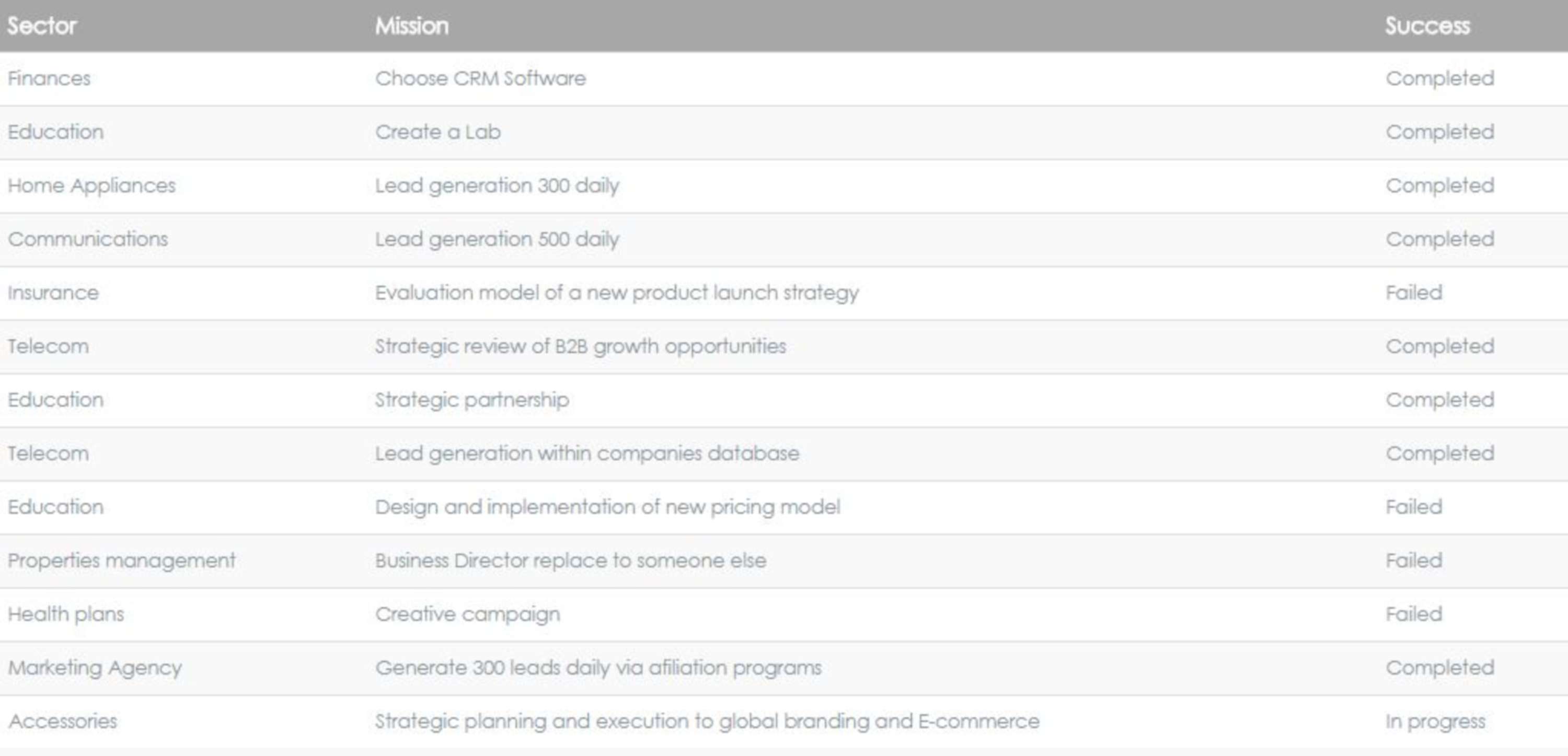Select the Finances row sector cell

49,78
